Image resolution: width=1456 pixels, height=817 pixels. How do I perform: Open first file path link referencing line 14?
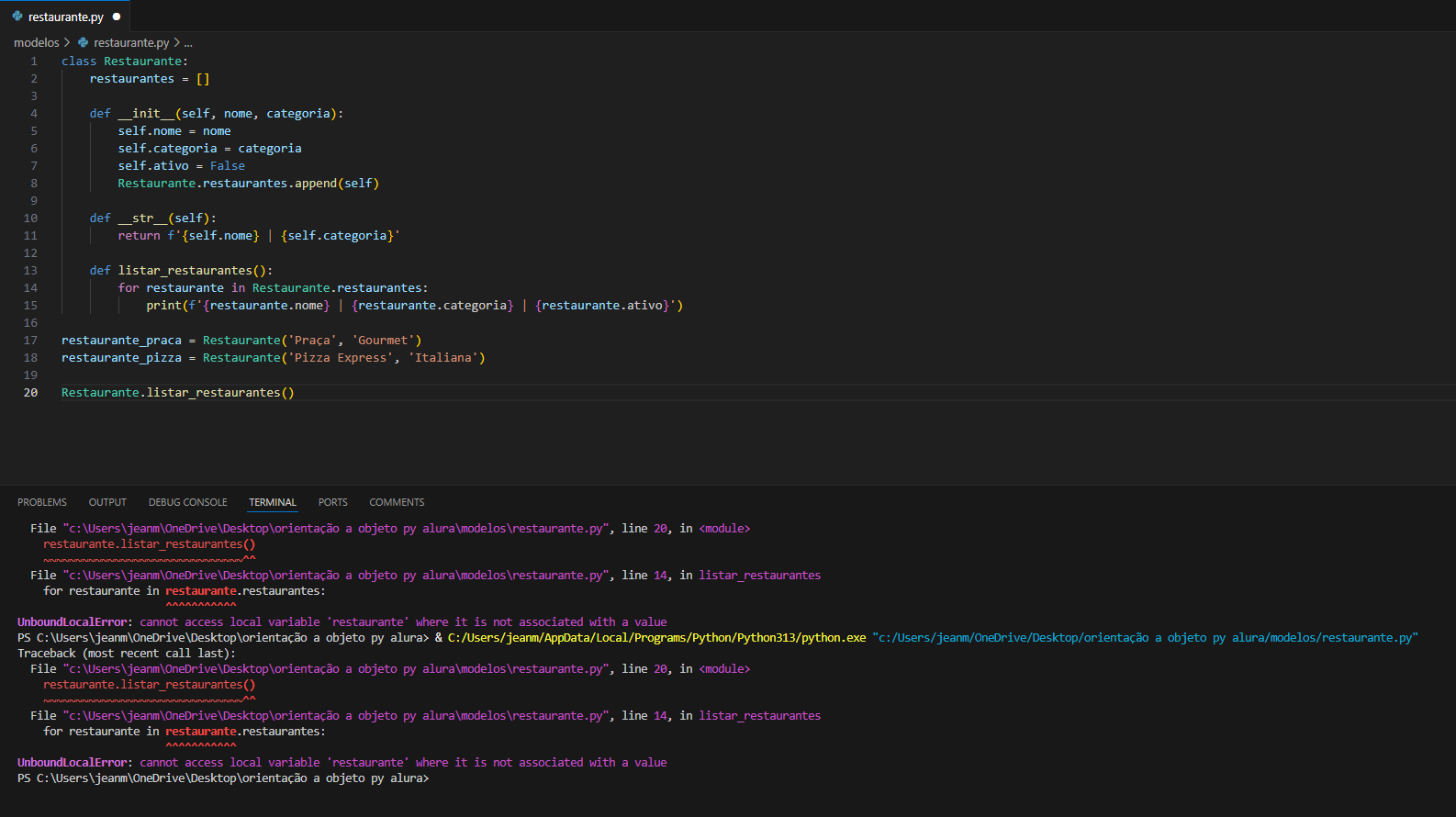[336, 576]
